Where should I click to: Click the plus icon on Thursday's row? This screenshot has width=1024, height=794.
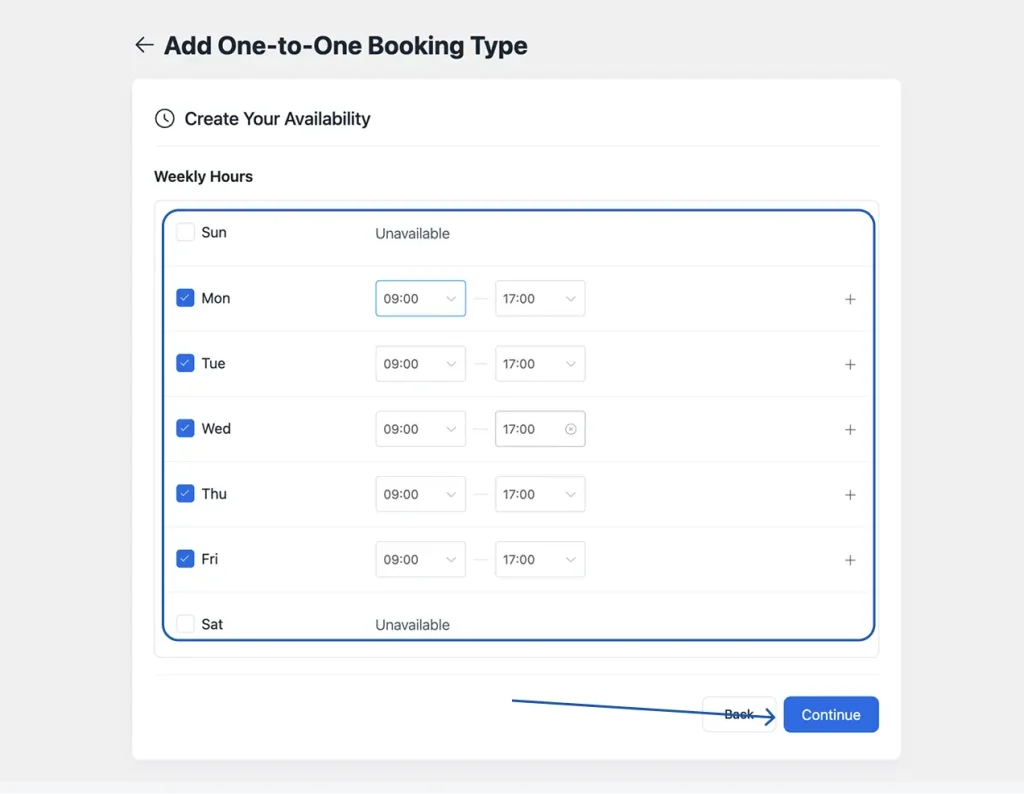[850, 494]
